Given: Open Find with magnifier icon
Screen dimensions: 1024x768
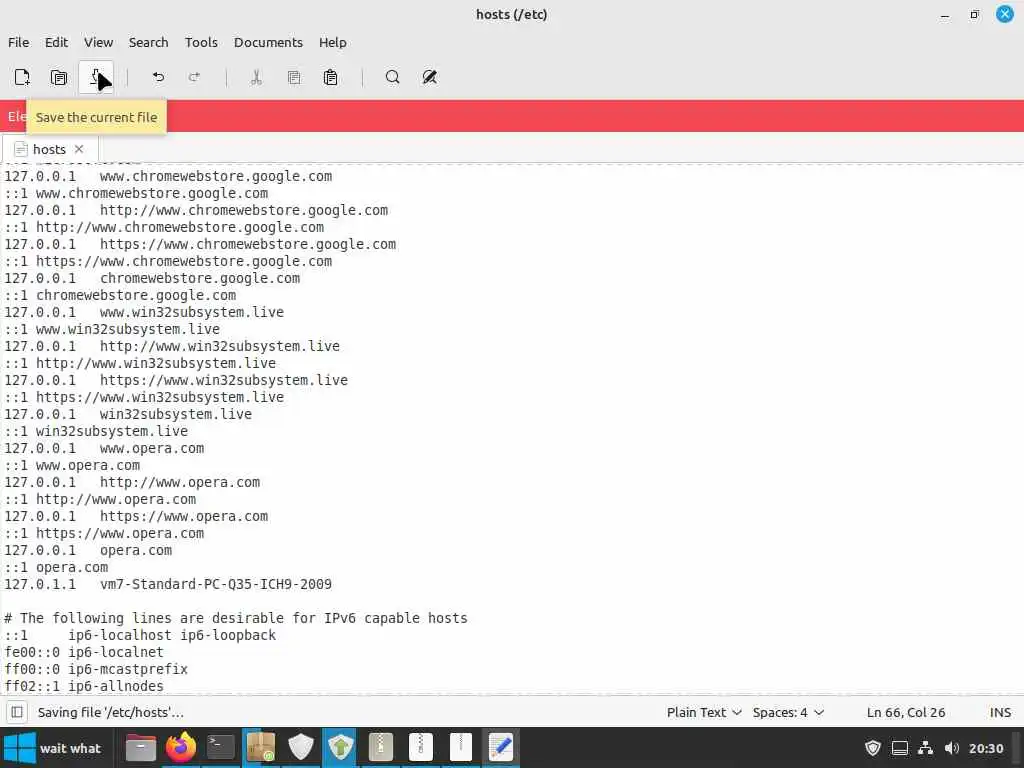Looking at the screenshot, I should pos(392,77).
